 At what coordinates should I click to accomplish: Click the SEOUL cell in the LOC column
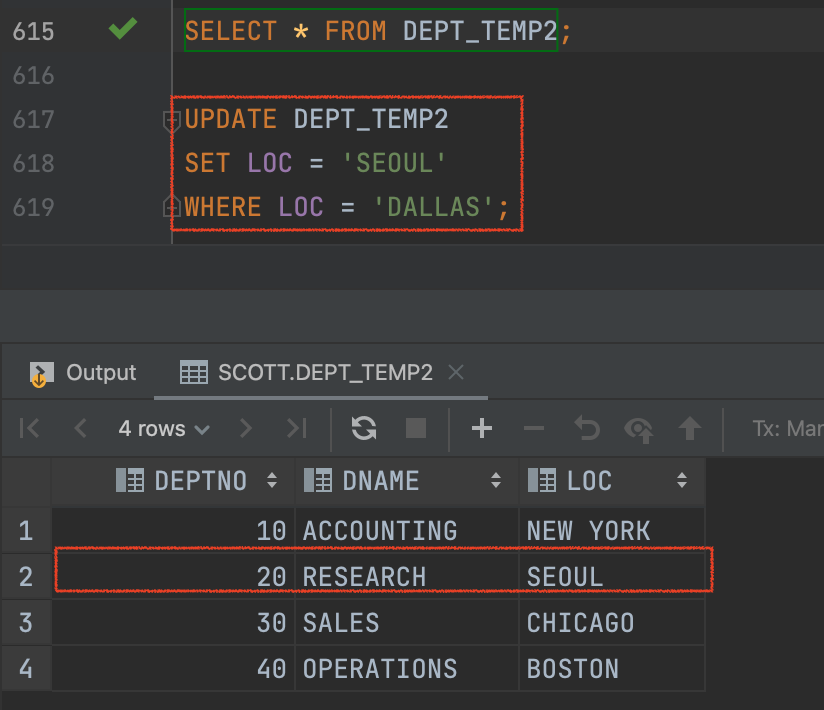coord(612,577)
